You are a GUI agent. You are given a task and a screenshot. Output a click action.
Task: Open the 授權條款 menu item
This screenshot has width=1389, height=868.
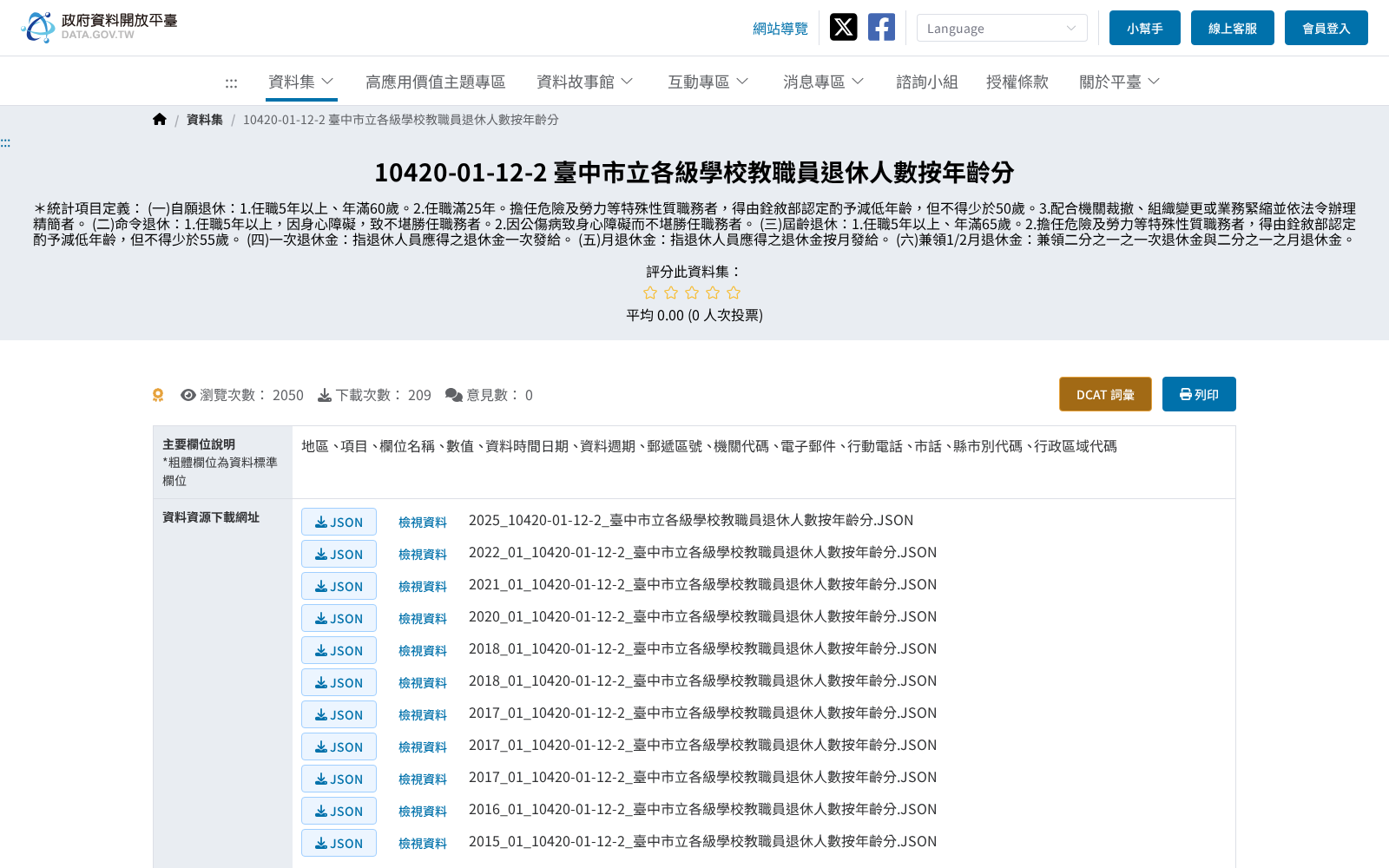[1017, 82]
